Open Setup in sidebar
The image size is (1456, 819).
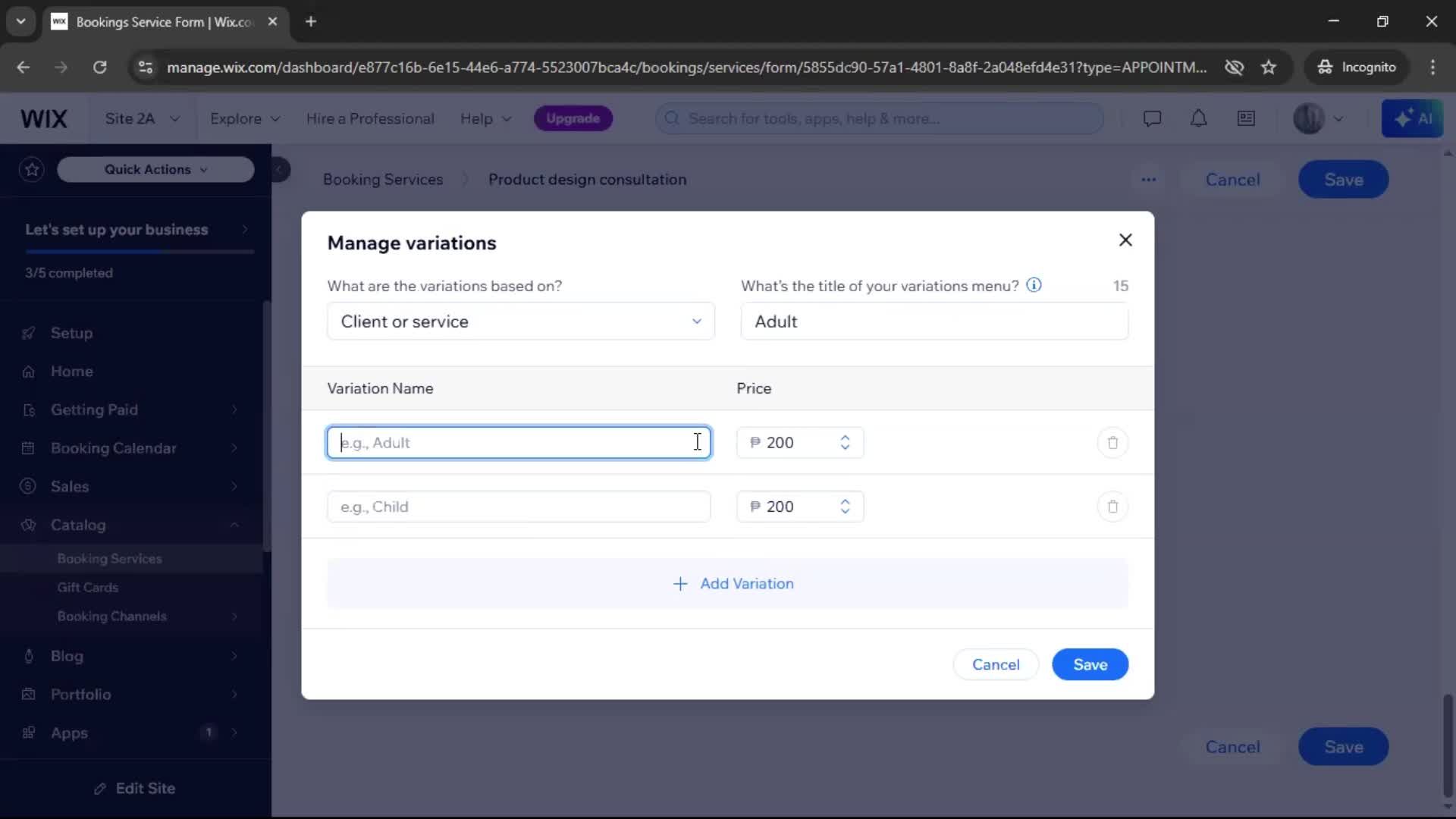tap(71, 333)
